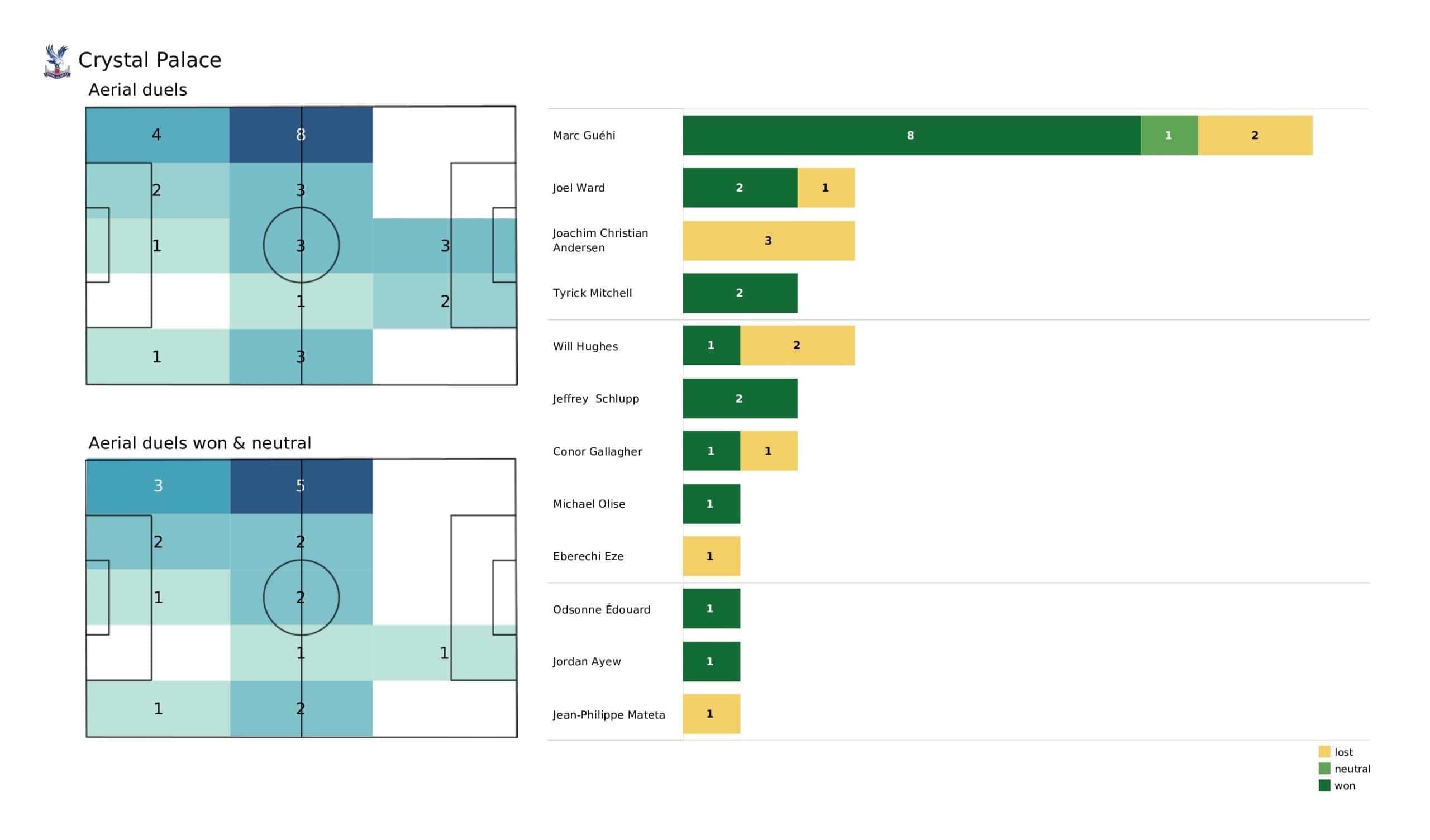
Task: Click the Tyrick Mitchell won bar
Action: pyautogui.click(x=740, y=293)
